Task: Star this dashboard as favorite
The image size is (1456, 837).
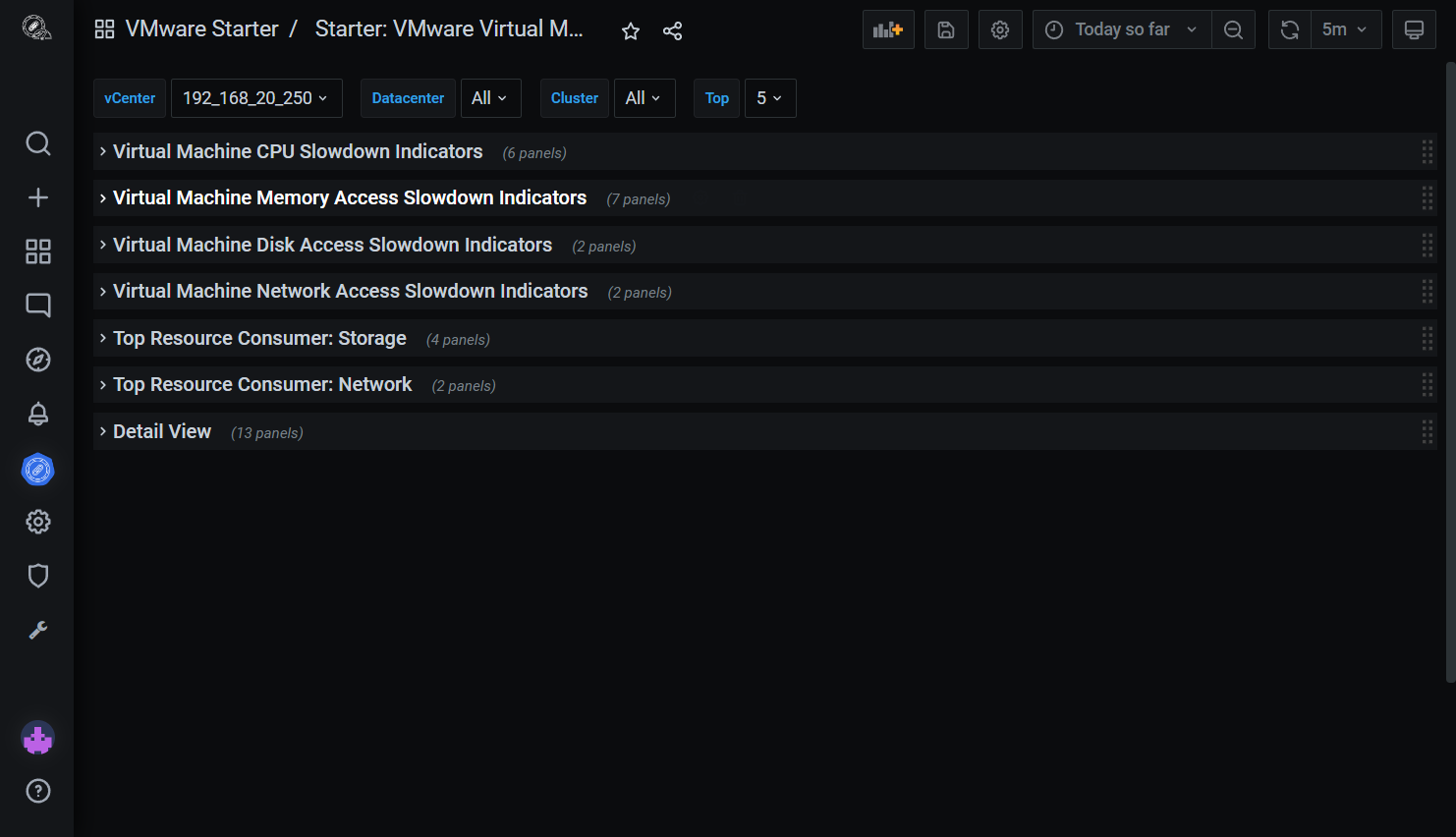Action: pyautogui.click(x=631, y=31)
